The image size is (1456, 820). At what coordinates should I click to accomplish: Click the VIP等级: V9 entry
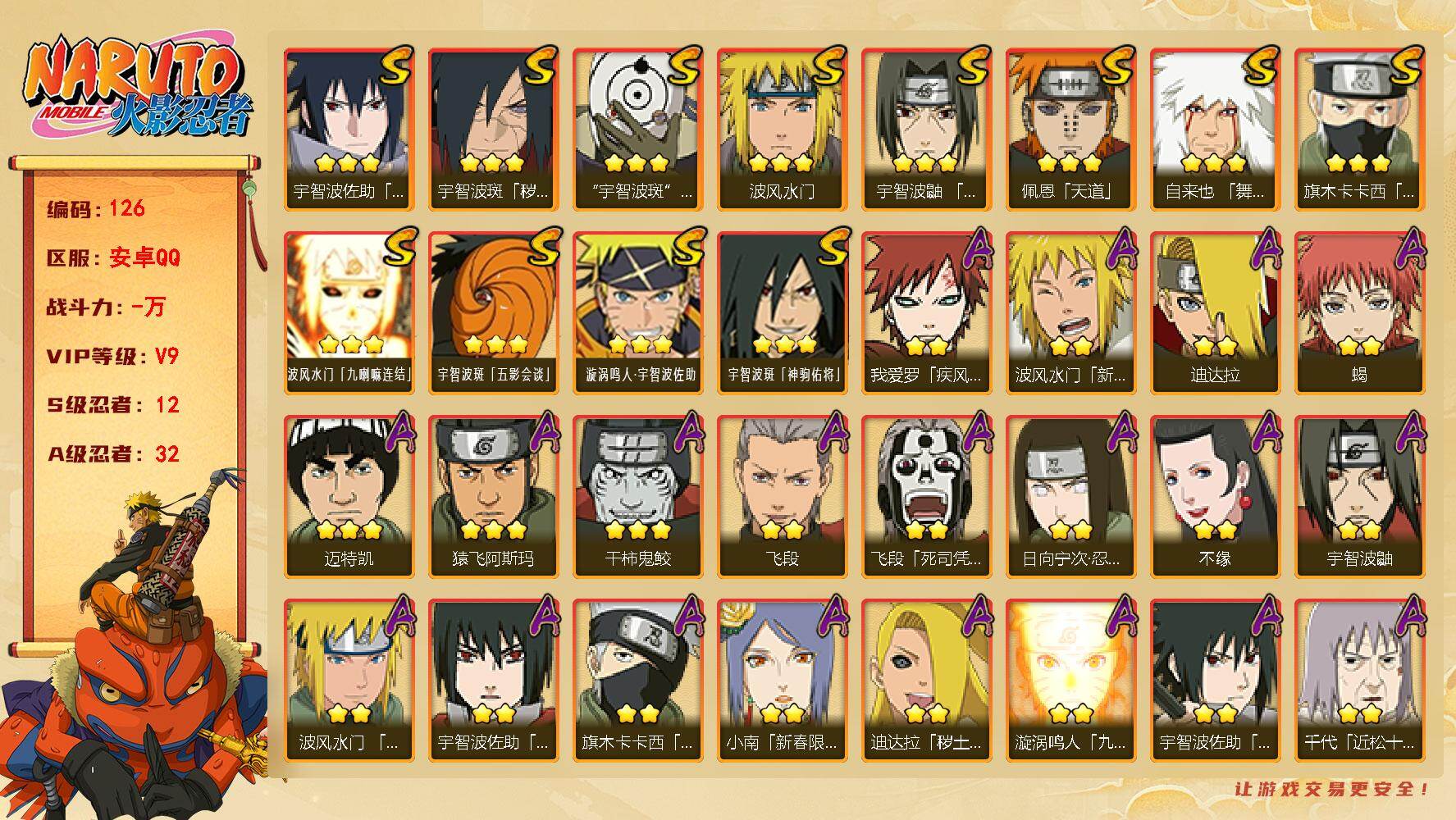[112, 356]
